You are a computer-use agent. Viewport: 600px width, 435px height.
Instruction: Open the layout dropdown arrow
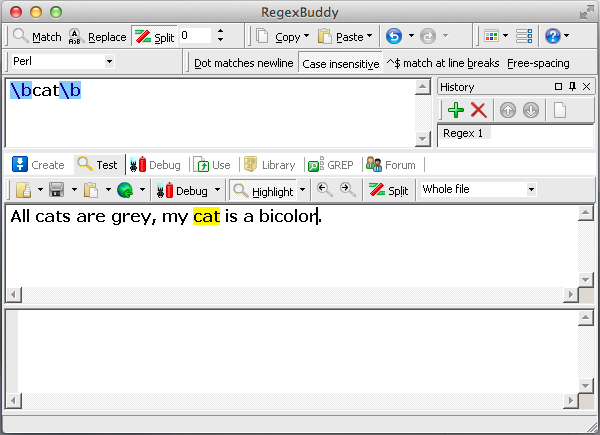(505, 36)
